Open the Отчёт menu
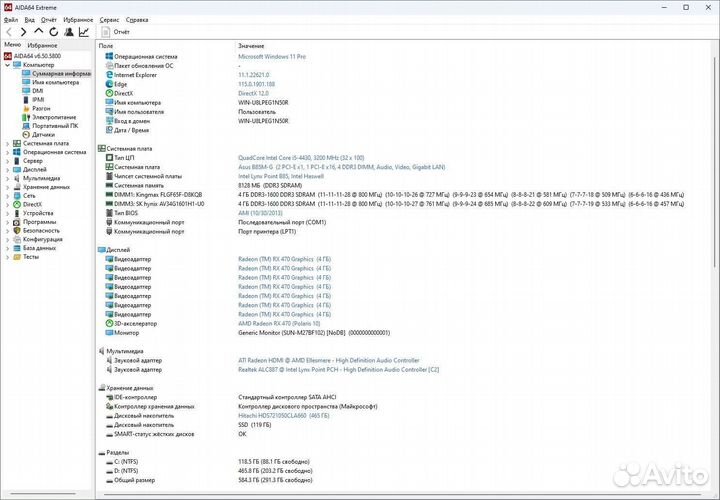 coord(49,20)
